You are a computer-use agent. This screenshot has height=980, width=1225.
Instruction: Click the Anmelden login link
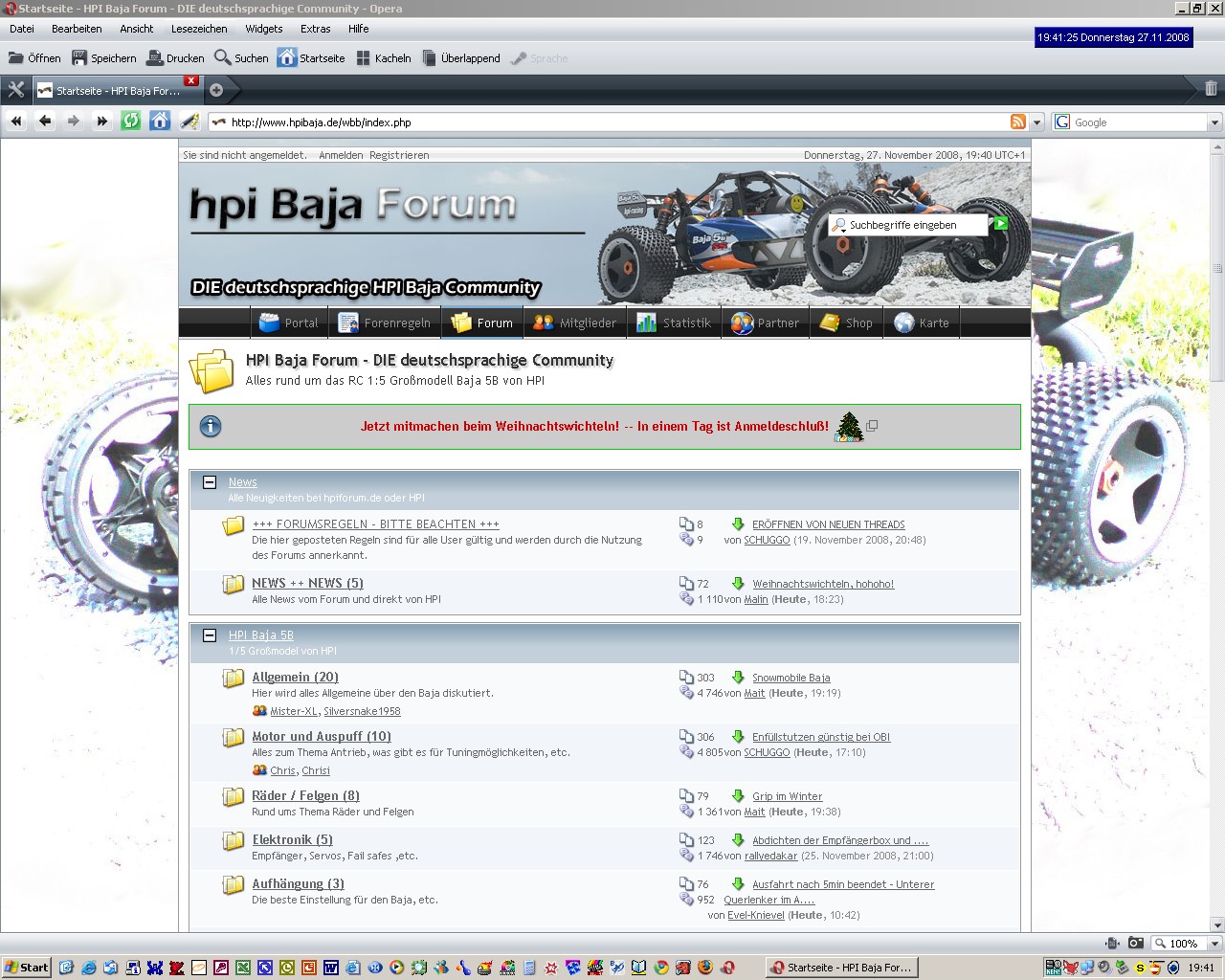point(341,155)
